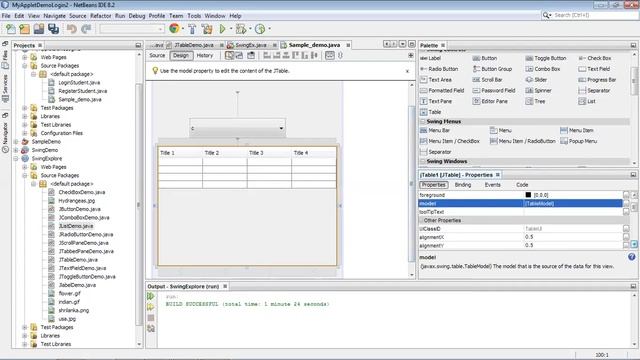
Task: Switch to Source view button
Action: pyautogui.click(x=157, y=55)
